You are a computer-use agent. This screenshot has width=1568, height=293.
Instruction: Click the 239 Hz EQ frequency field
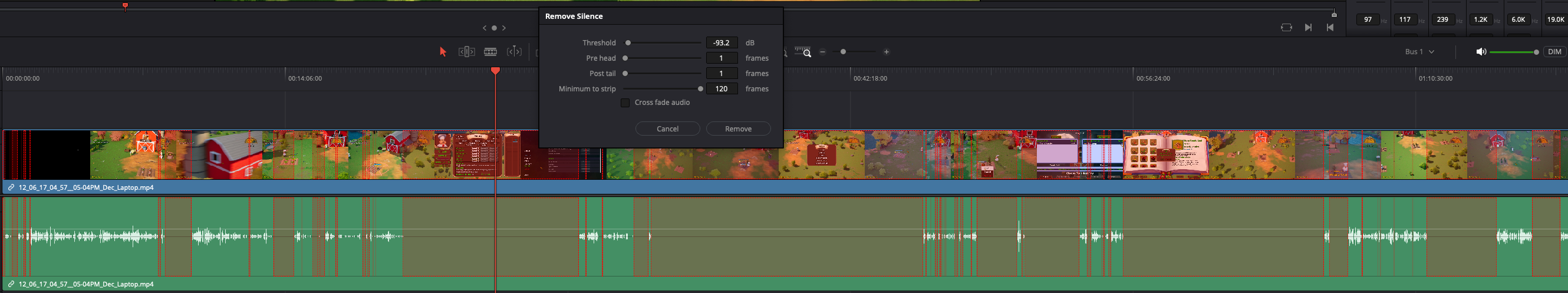click(x=1442, y=19)
